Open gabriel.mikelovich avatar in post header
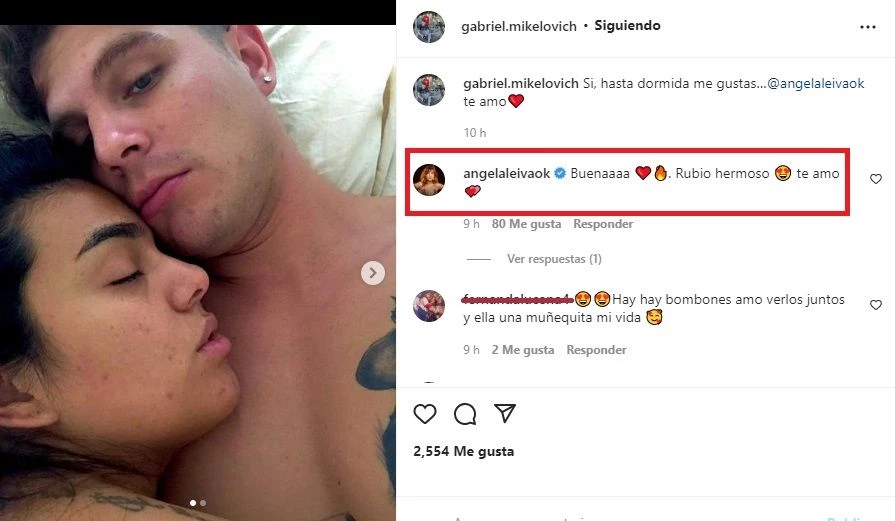The image size is (895, 521). (429, 26)
